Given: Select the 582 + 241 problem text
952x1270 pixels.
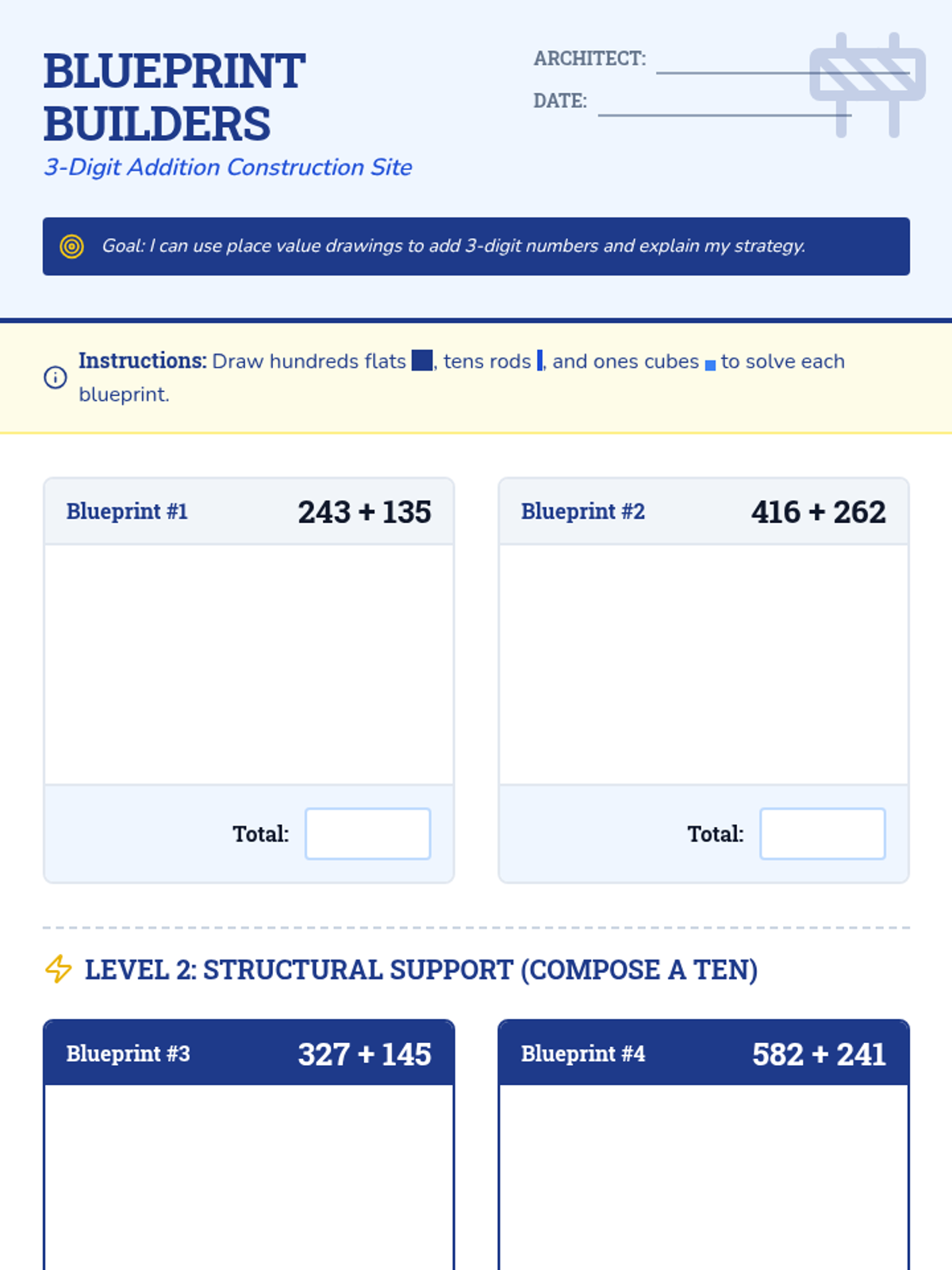Looking at the screenshot, I should (819, 1054).
